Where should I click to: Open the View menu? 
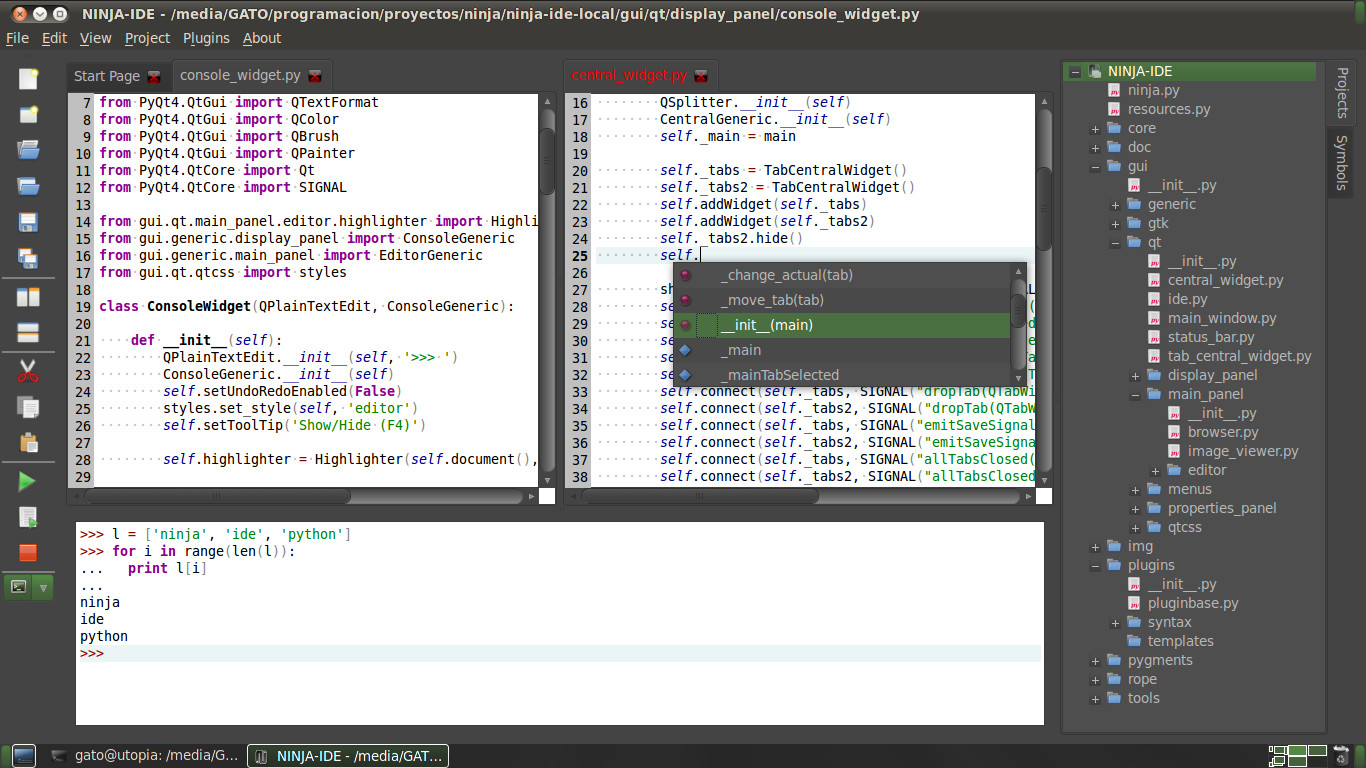[x=96, y=38]
